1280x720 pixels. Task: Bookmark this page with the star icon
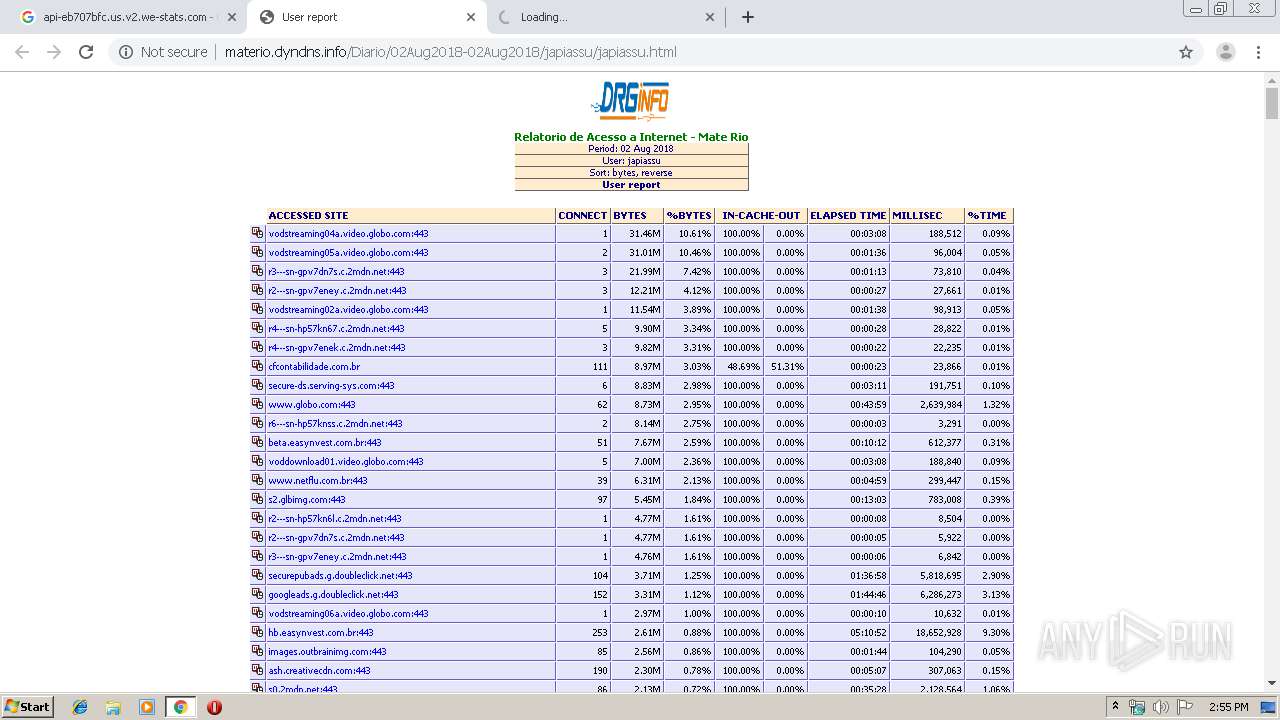pyautogui.click(x=1186, y=52)
